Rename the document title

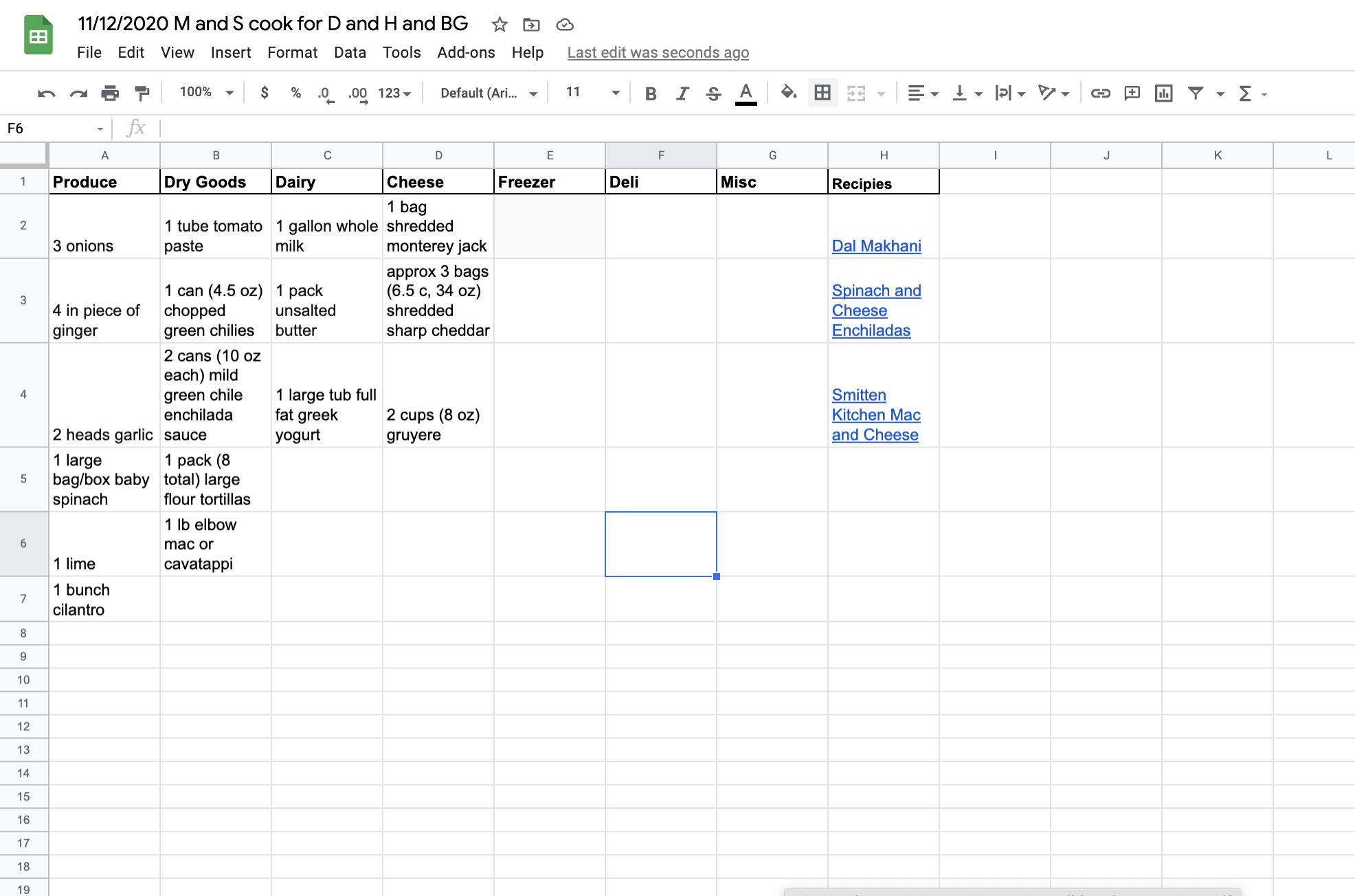pyautogui.click(x=273, y=23)
